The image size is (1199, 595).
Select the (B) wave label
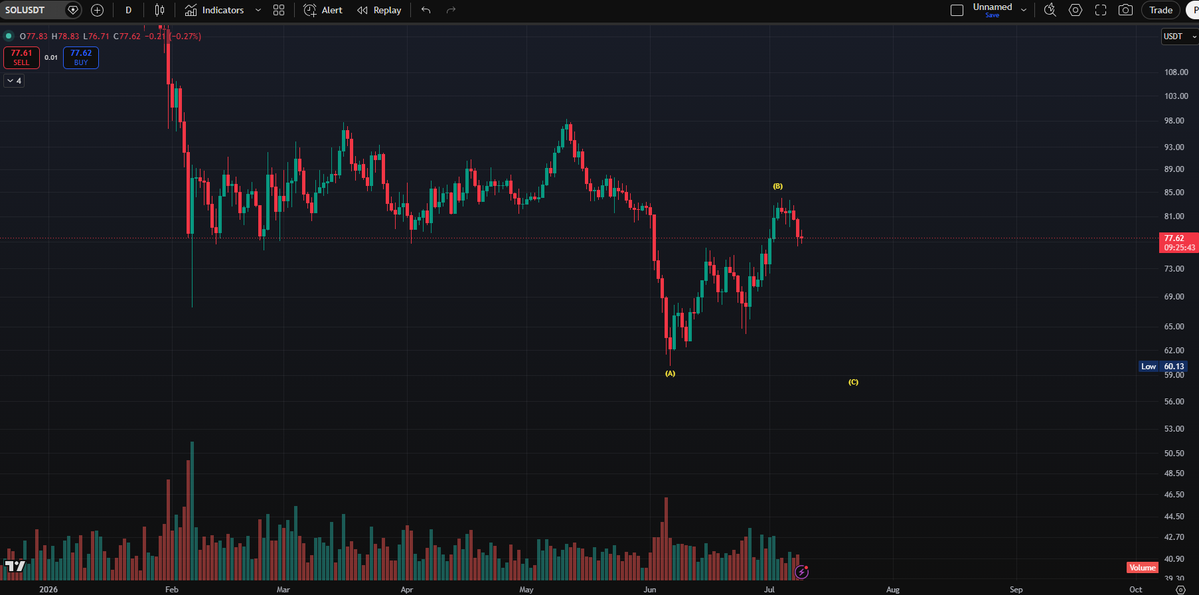778,187
